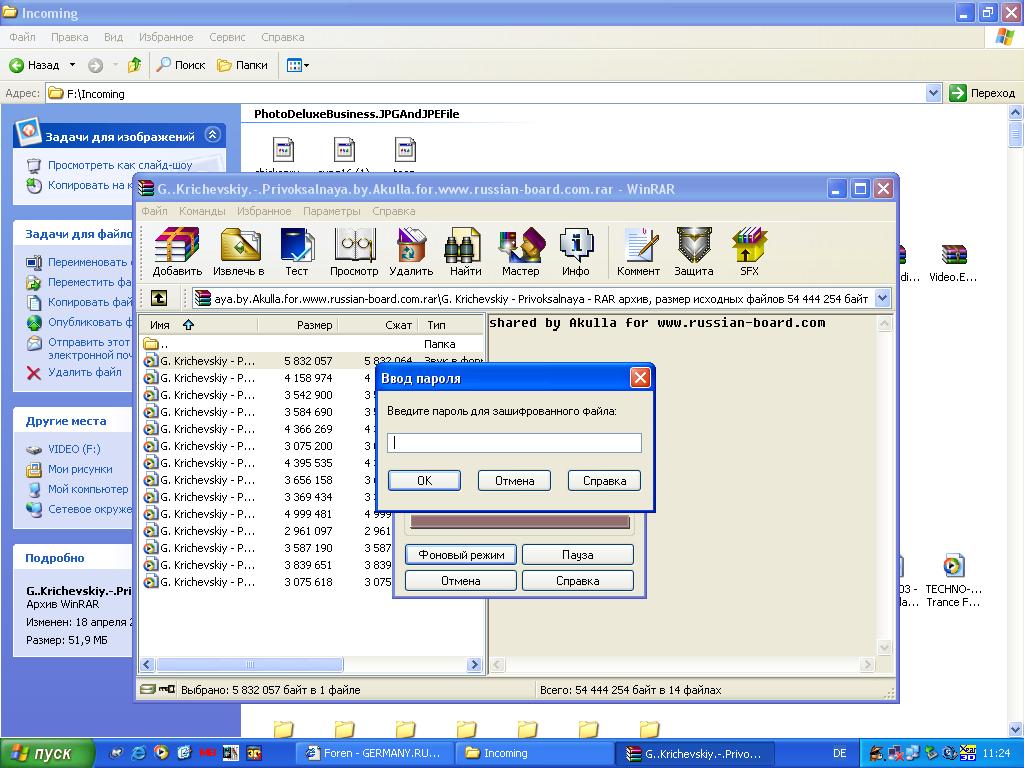Launch the Мастер (Wizard) toolbar icon

pyautogui.click(x=520, y=251)
